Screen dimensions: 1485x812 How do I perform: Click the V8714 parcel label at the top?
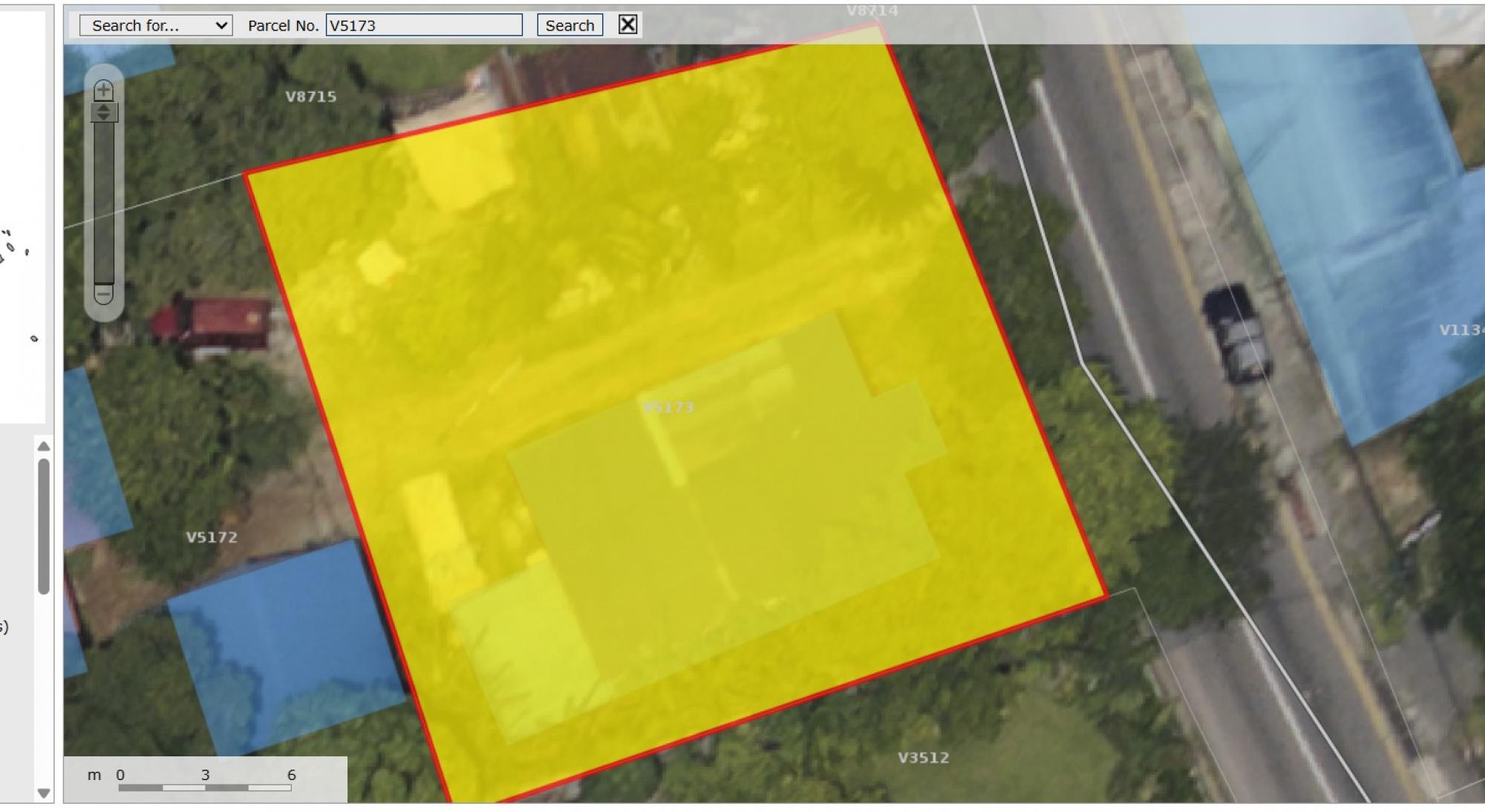pyautogui.click(x=872, y=11)
